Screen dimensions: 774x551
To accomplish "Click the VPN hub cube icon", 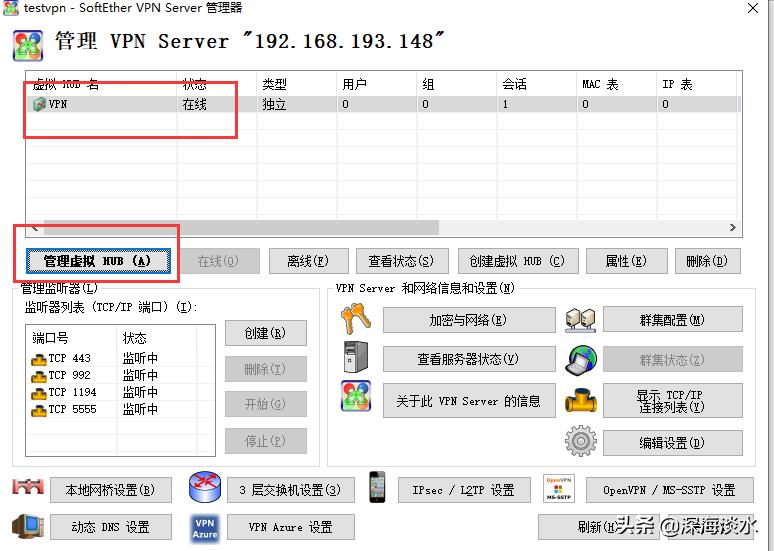I will click(39, 104).
